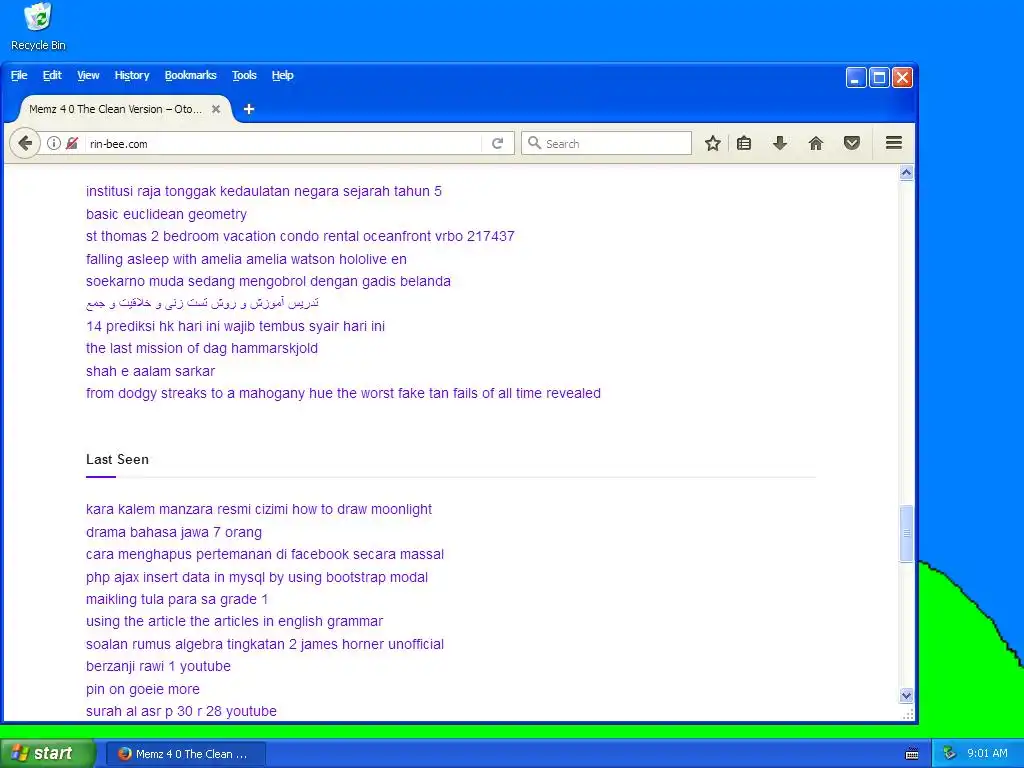Click the window resize grip corner
1024x768 pixels.
pos(908,714)
